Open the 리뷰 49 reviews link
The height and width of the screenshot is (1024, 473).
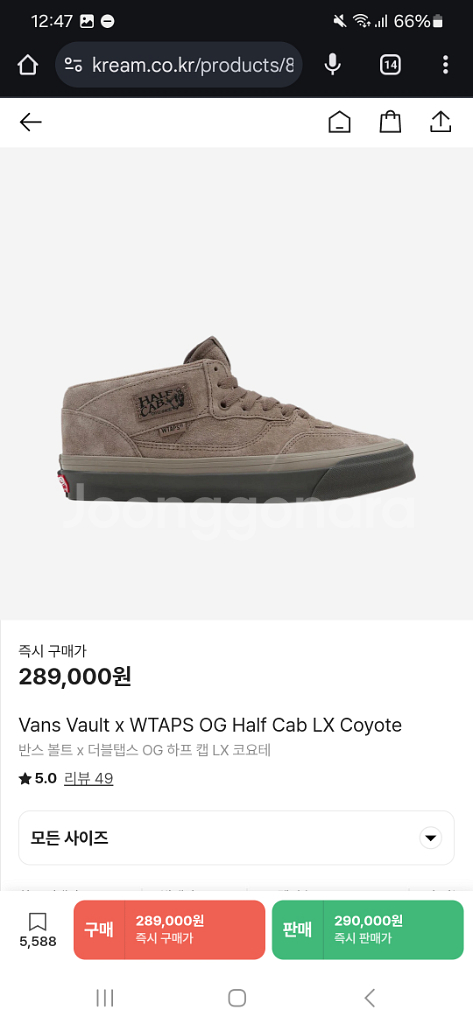pyautogui.click(x=88, y=778)
